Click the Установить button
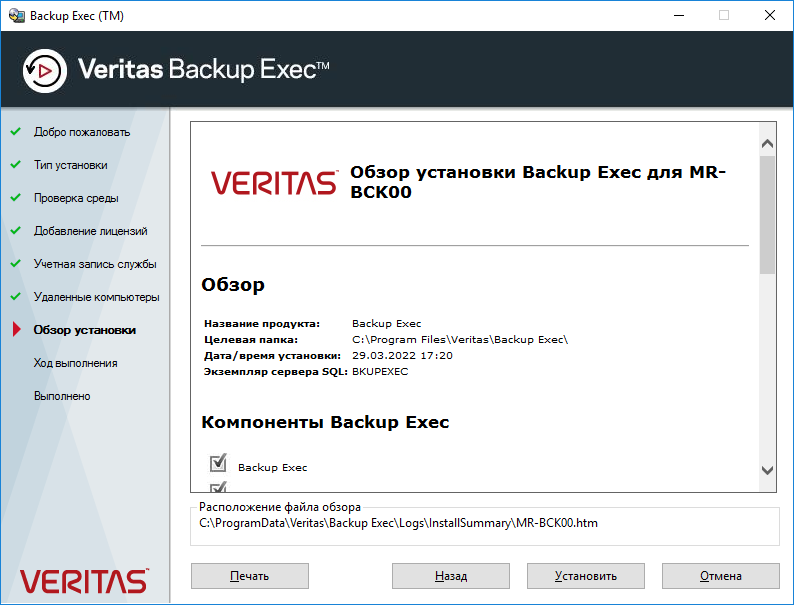This screenshot has height=605, width=794. point(586,576)
